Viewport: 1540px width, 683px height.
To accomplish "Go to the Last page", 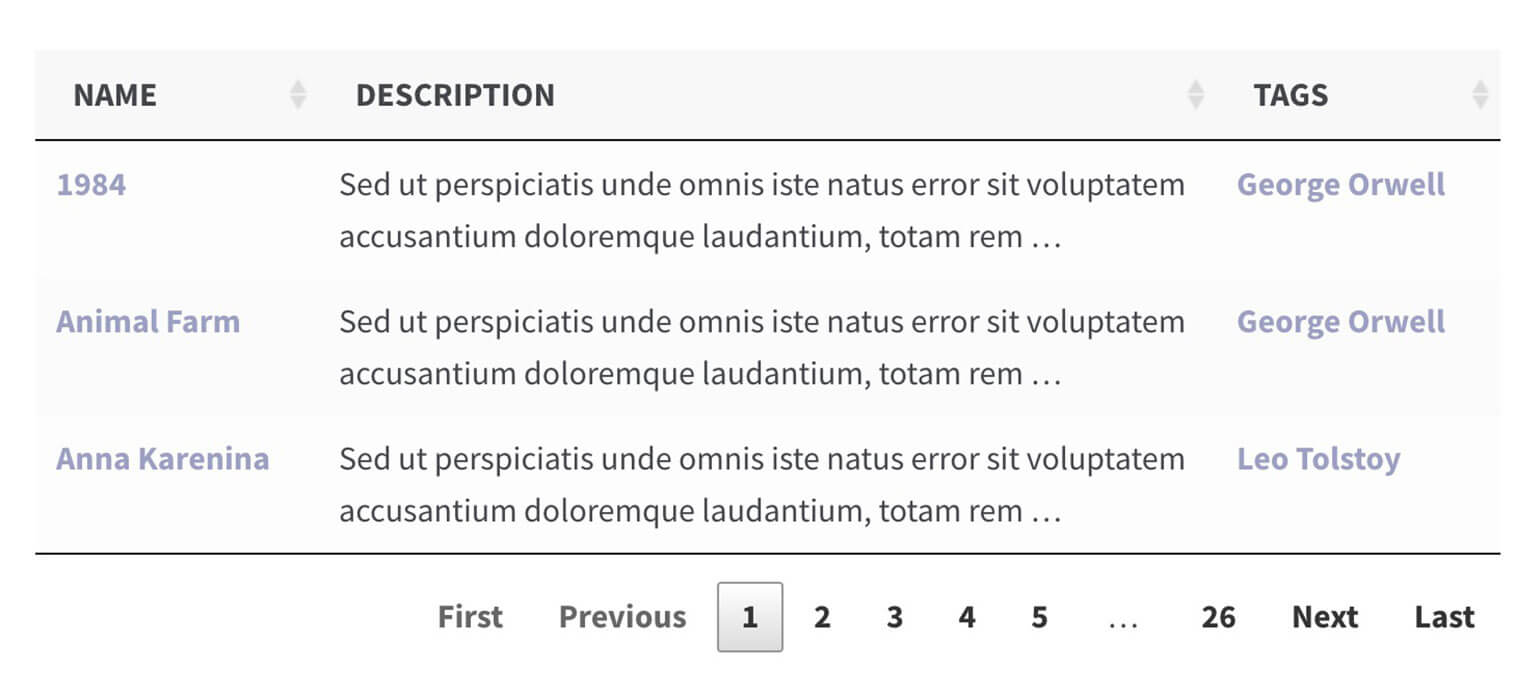I will click(x=1444, y=617).
